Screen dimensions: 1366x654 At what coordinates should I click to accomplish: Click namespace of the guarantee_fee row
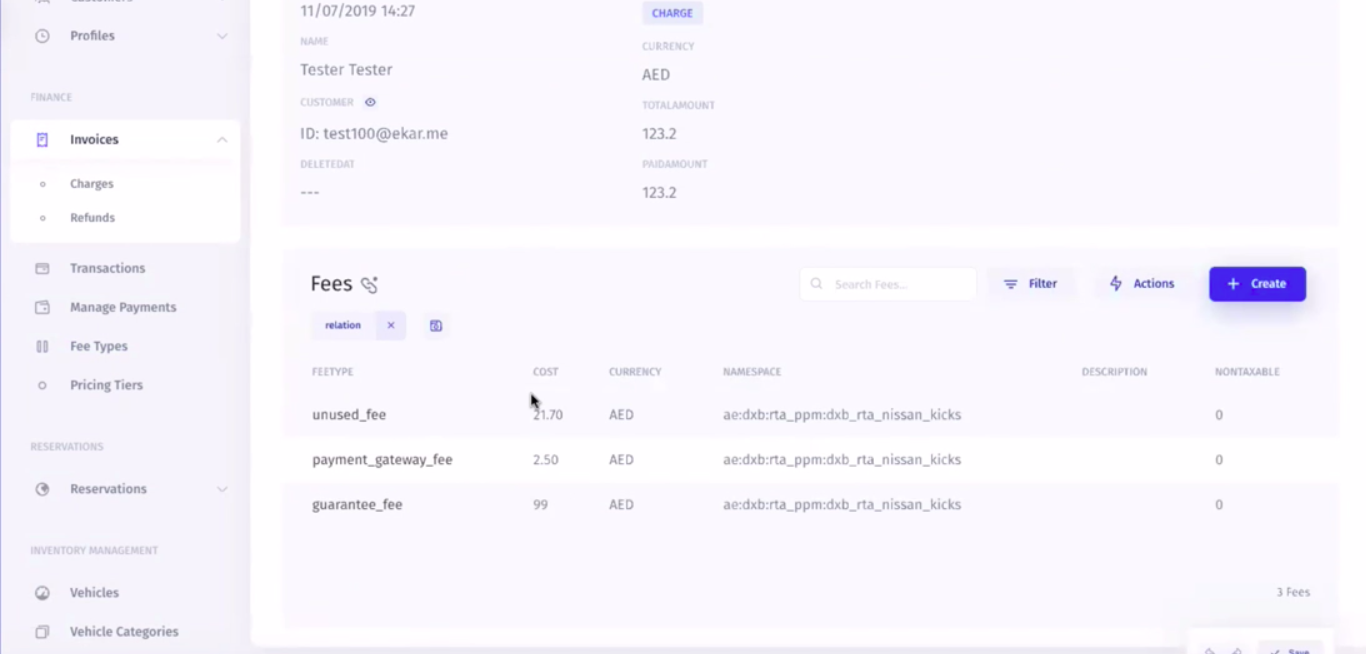[x=842, y=505]
